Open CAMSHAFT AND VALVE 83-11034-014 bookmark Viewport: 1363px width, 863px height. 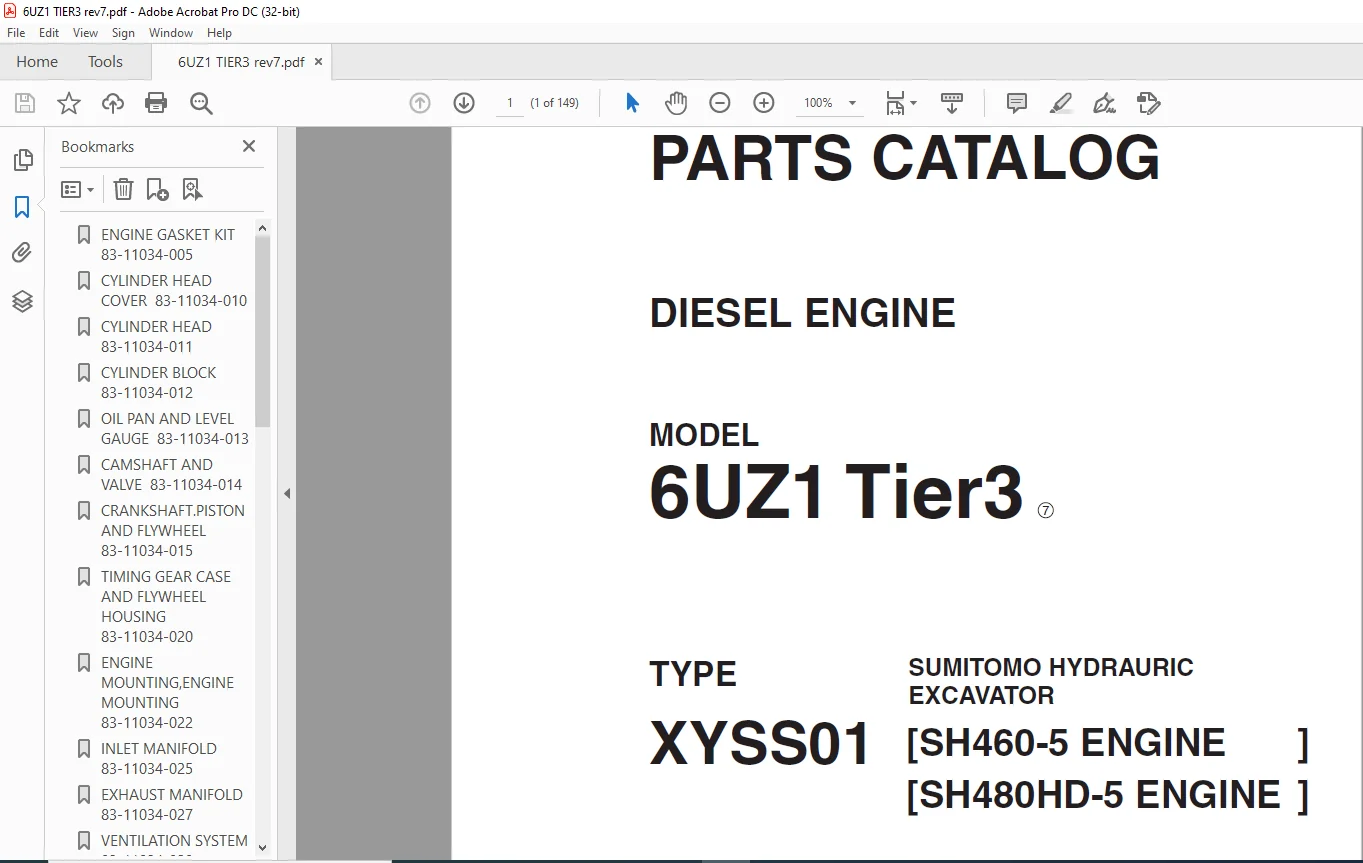click(x=171, y=474)
